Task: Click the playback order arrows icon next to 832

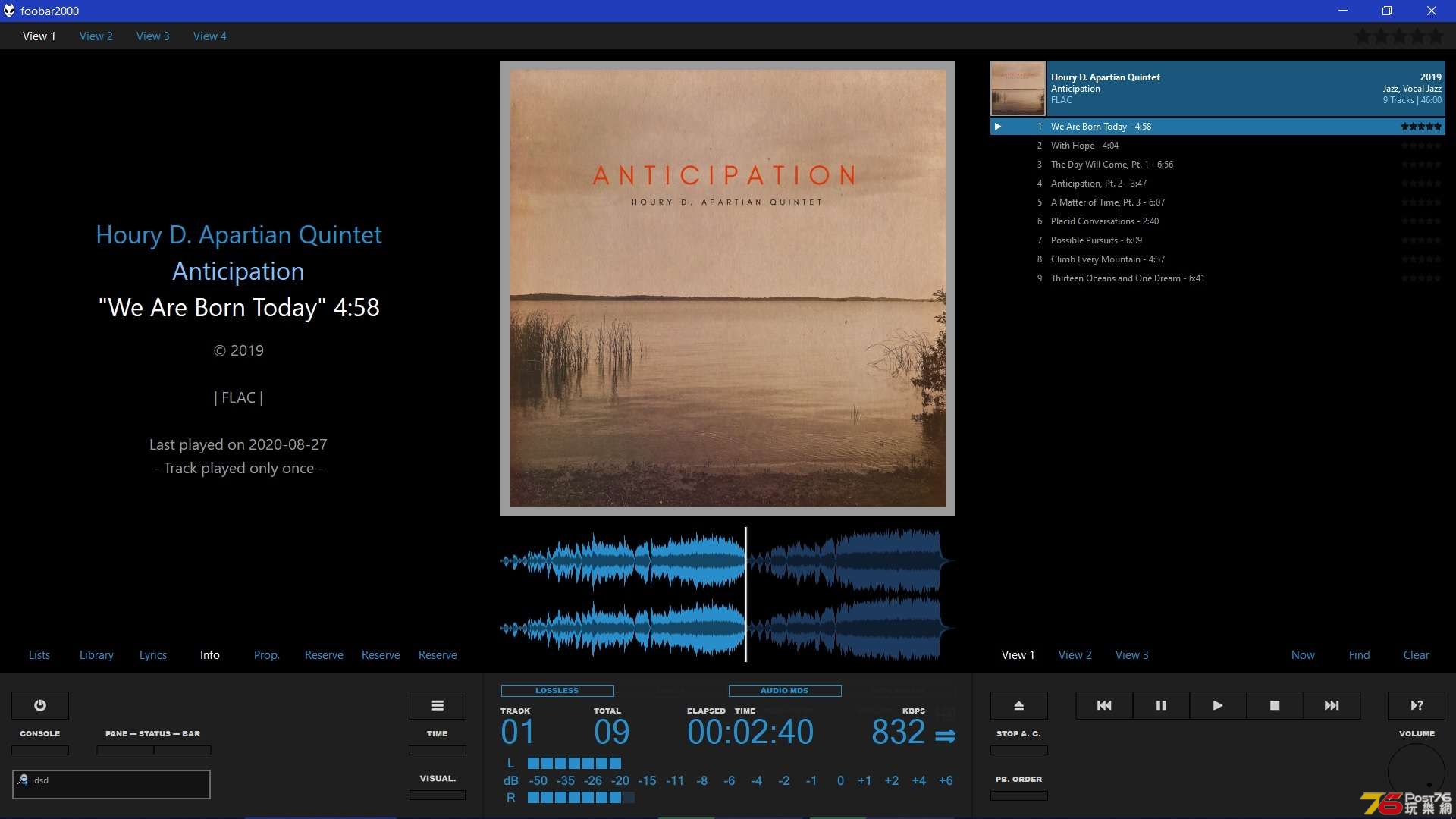Action: pos(946,736)
